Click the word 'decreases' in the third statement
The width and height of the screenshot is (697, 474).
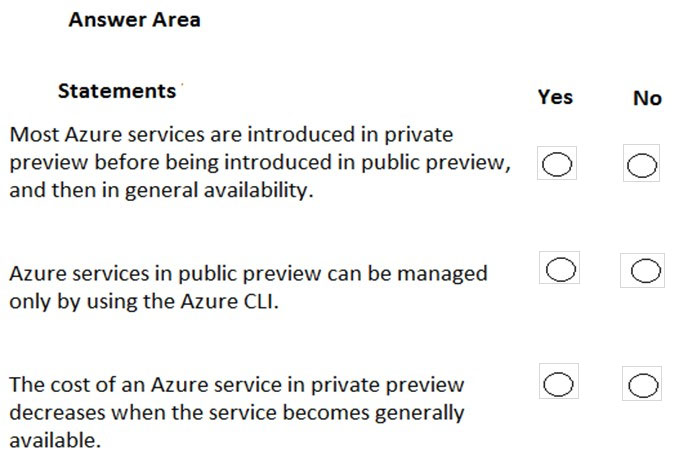[57, 412]
